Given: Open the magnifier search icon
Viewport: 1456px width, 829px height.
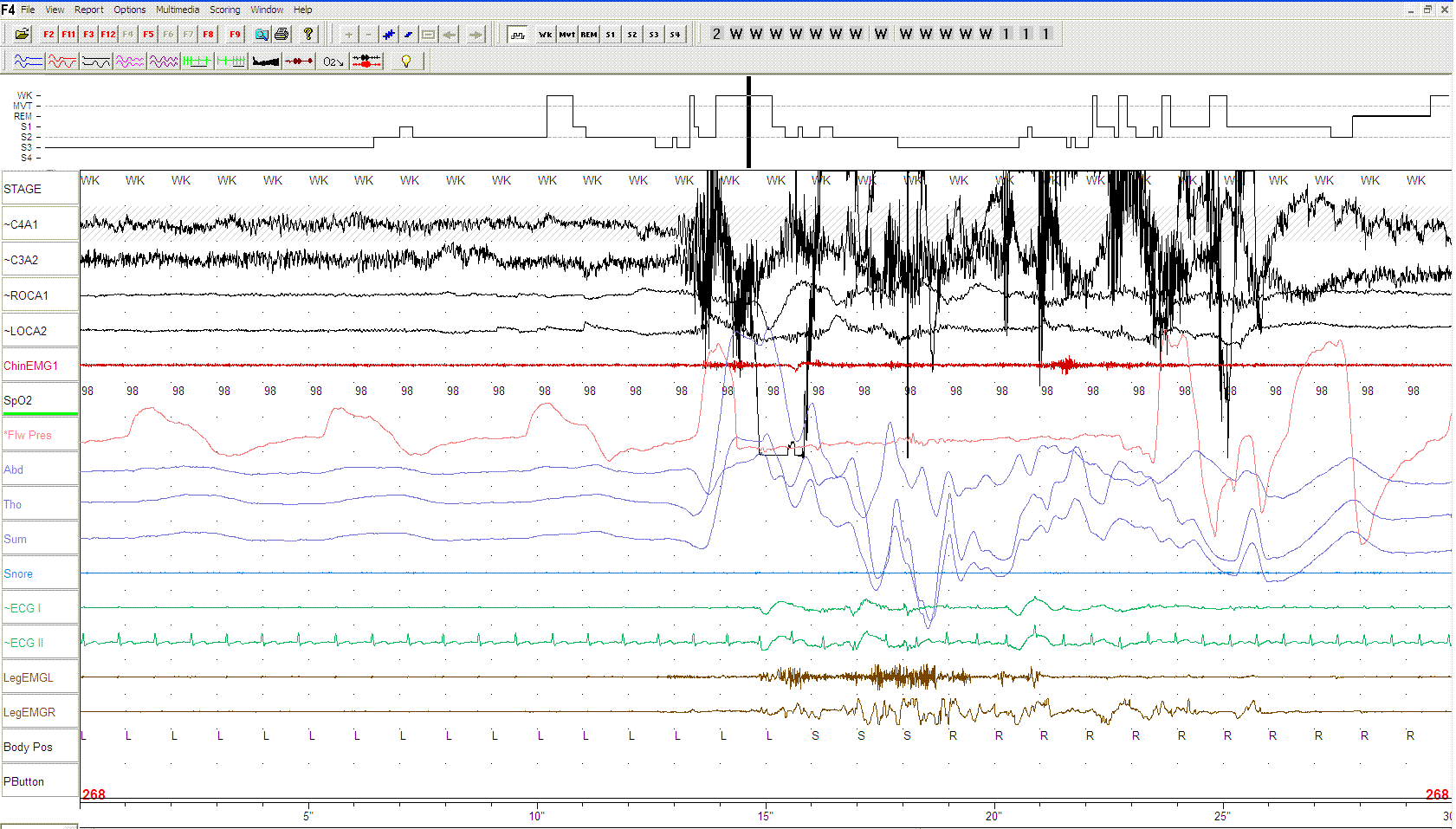Looking at the screenshot, I should (x=262, y=34).
